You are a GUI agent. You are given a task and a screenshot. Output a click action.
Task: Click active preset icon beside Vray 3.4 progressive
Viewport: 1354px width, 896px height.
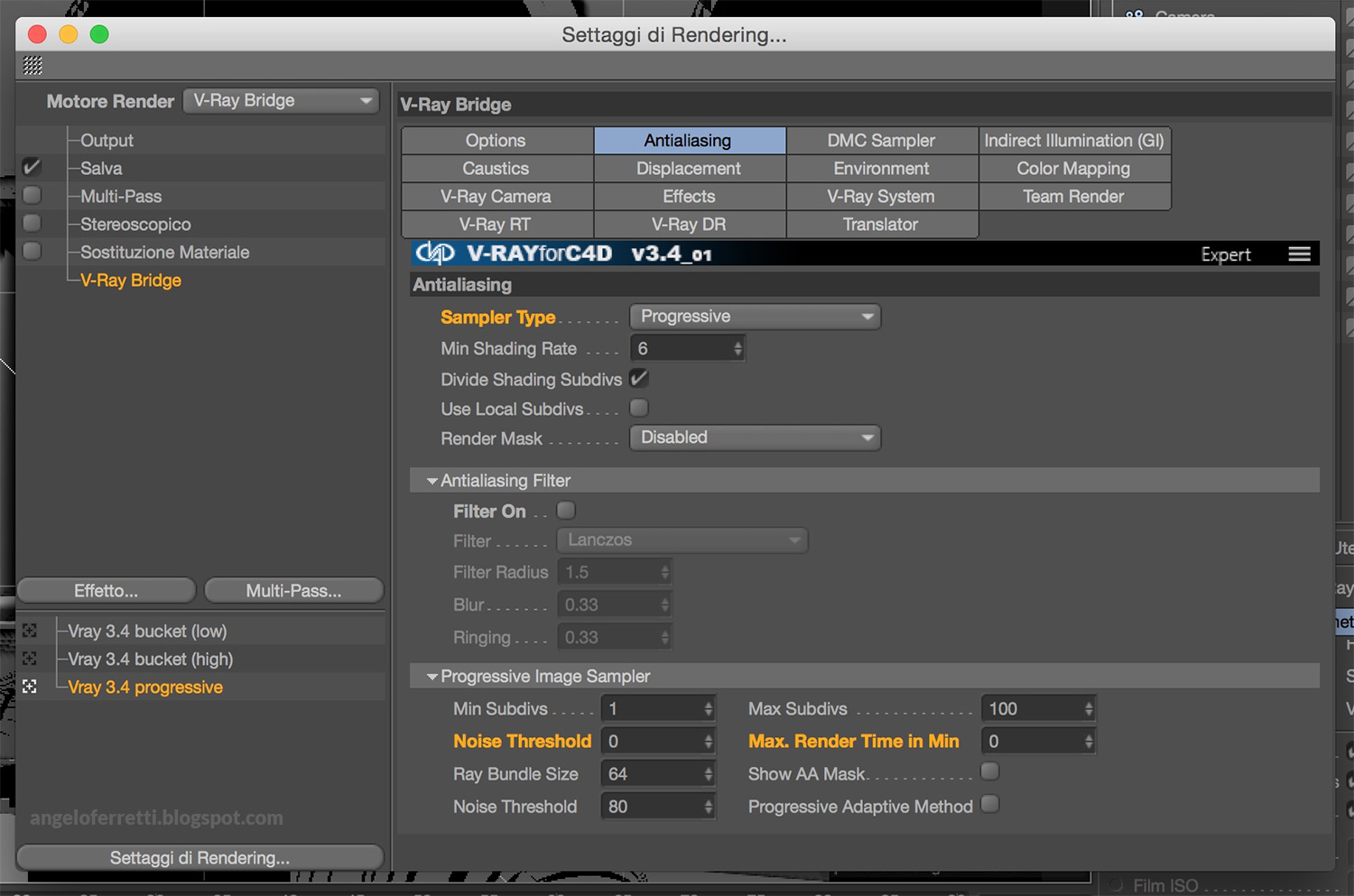point(30,687)
